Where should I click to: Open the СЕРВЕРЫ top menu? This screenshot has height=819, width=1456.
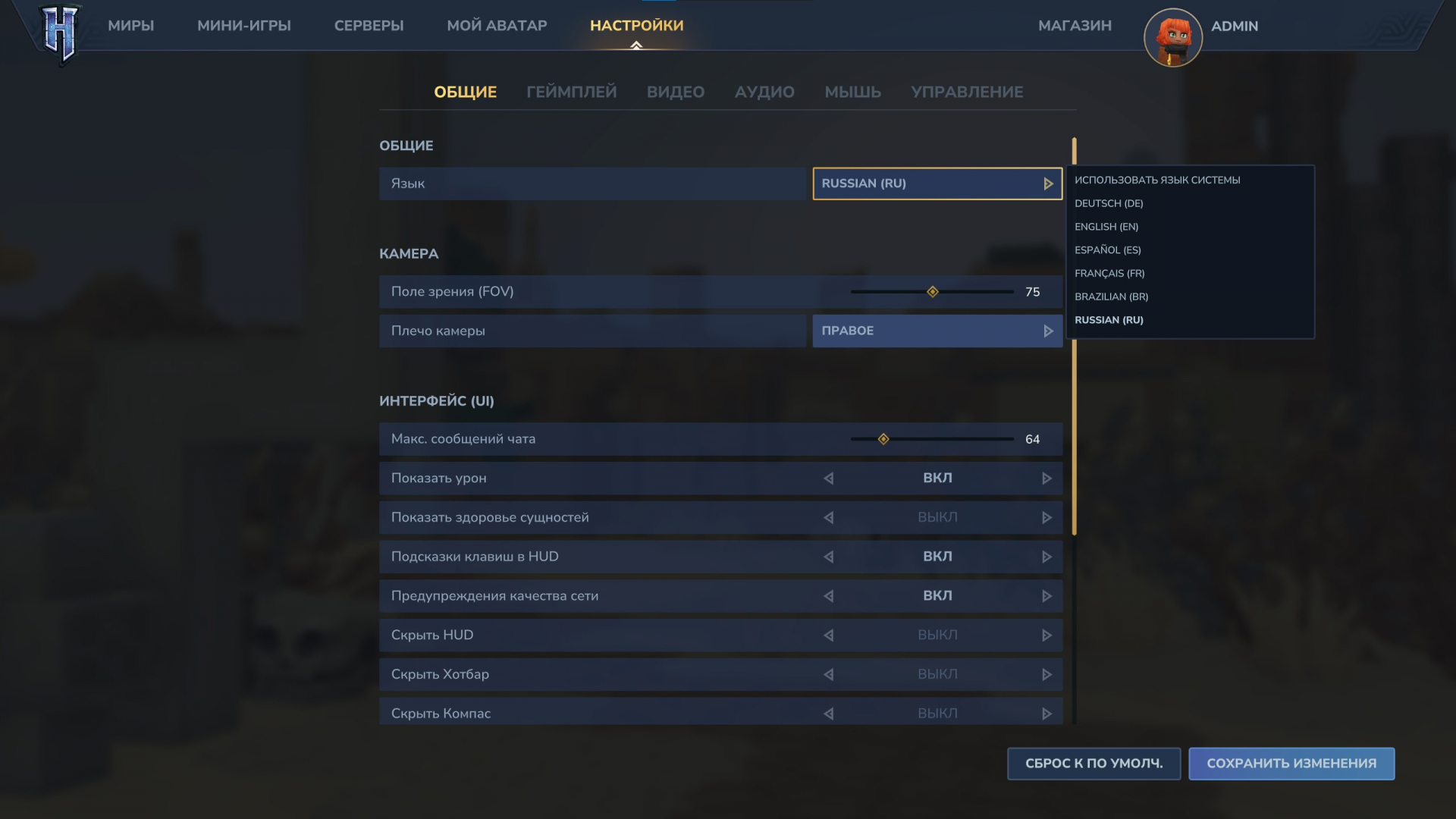[369, 26]
